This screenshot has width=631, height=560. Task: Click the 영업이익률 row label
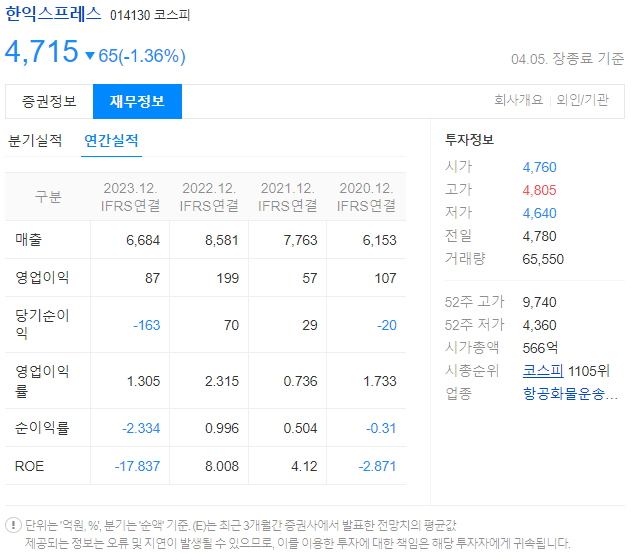tap(42, 381)
